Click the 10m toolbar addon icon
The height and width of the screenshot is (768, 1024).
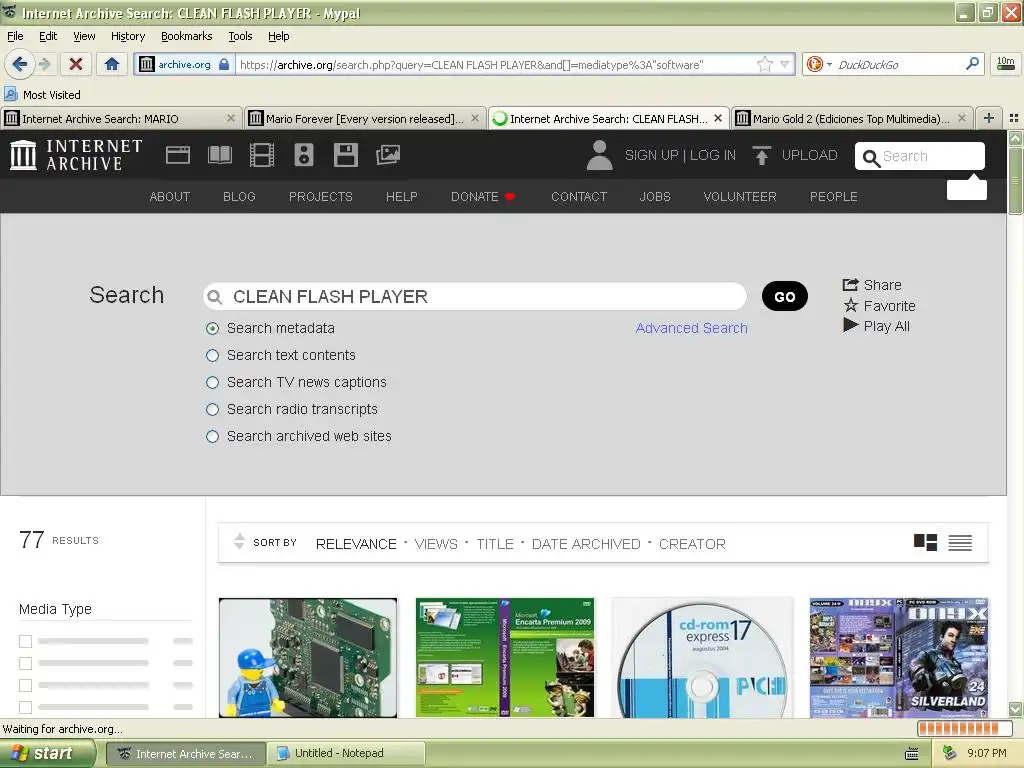click(x=1006, y=64)
